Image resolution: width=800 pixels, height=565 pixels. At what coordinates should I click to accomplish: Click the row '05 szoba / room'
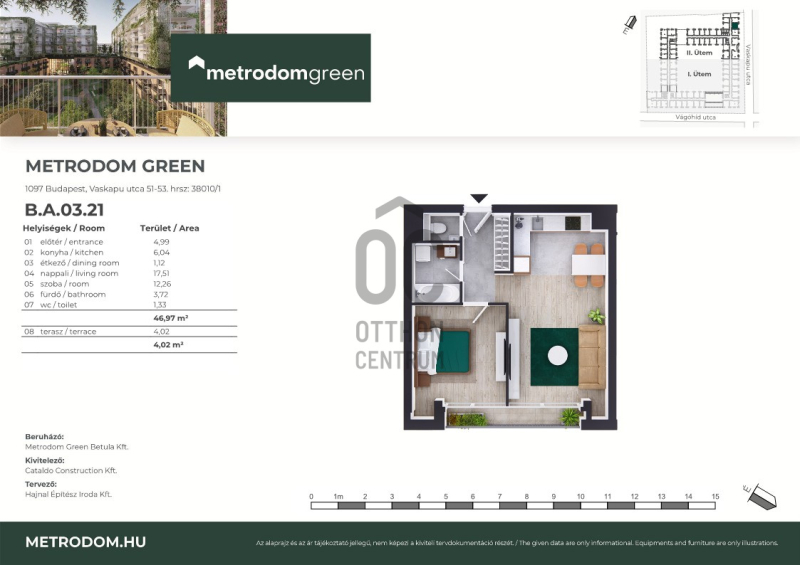pyautogui.click(x=97, y=284)
